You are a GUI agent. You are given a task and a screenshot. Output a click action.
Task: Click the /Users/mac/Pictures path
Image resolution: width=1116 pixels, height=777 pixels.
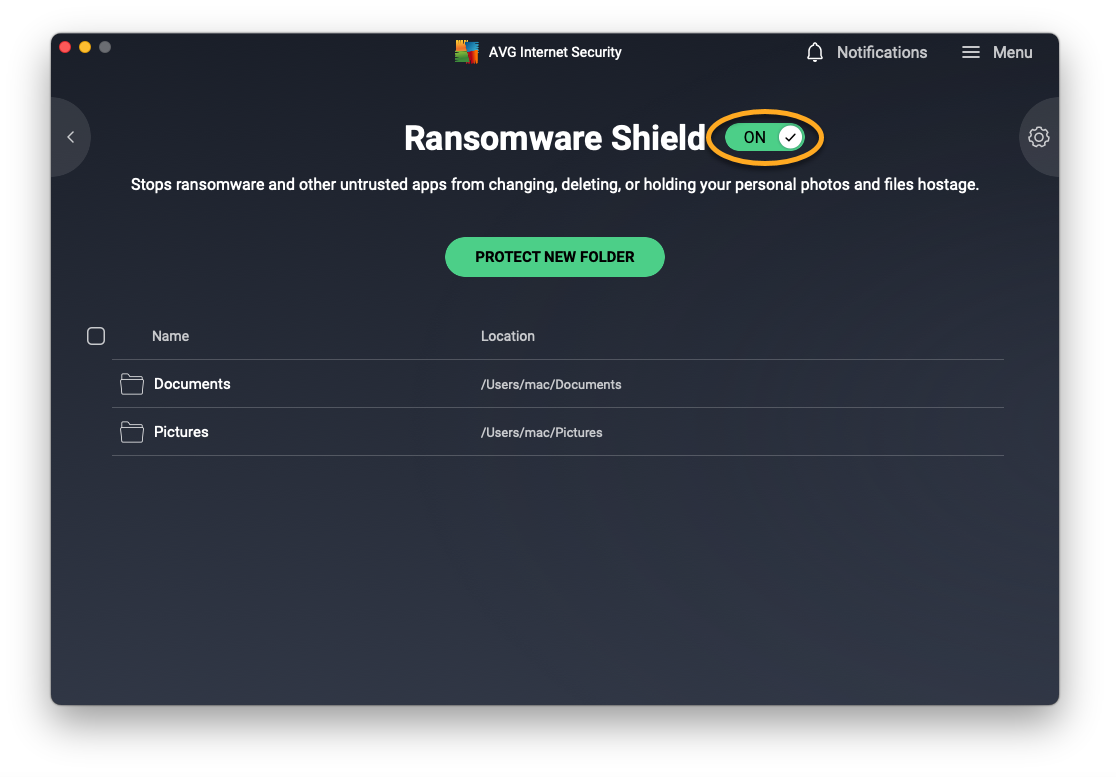pos(541,432)
